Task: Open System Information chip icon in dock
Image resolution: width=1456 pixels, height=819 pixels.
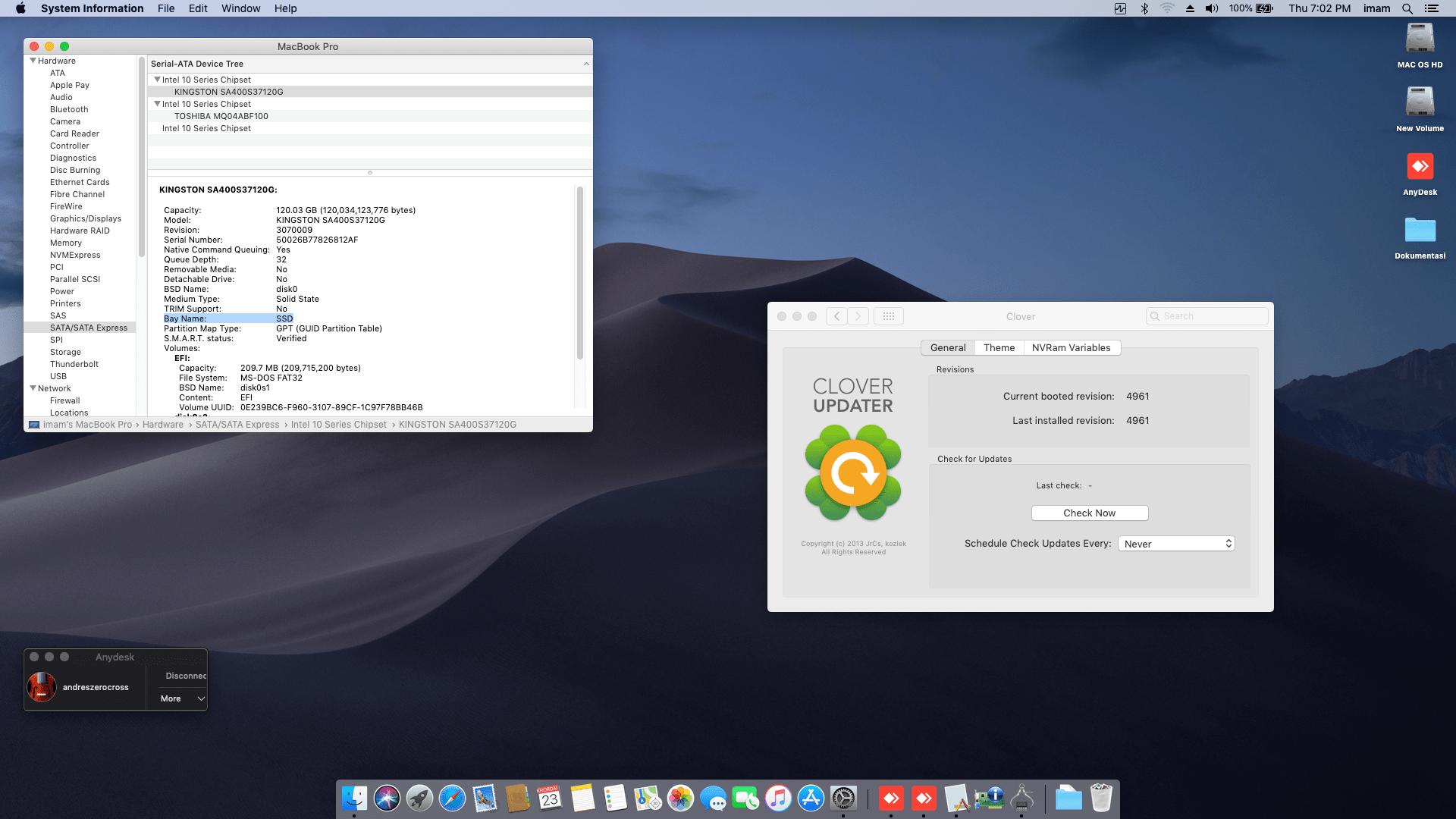Action: point(989,798)
